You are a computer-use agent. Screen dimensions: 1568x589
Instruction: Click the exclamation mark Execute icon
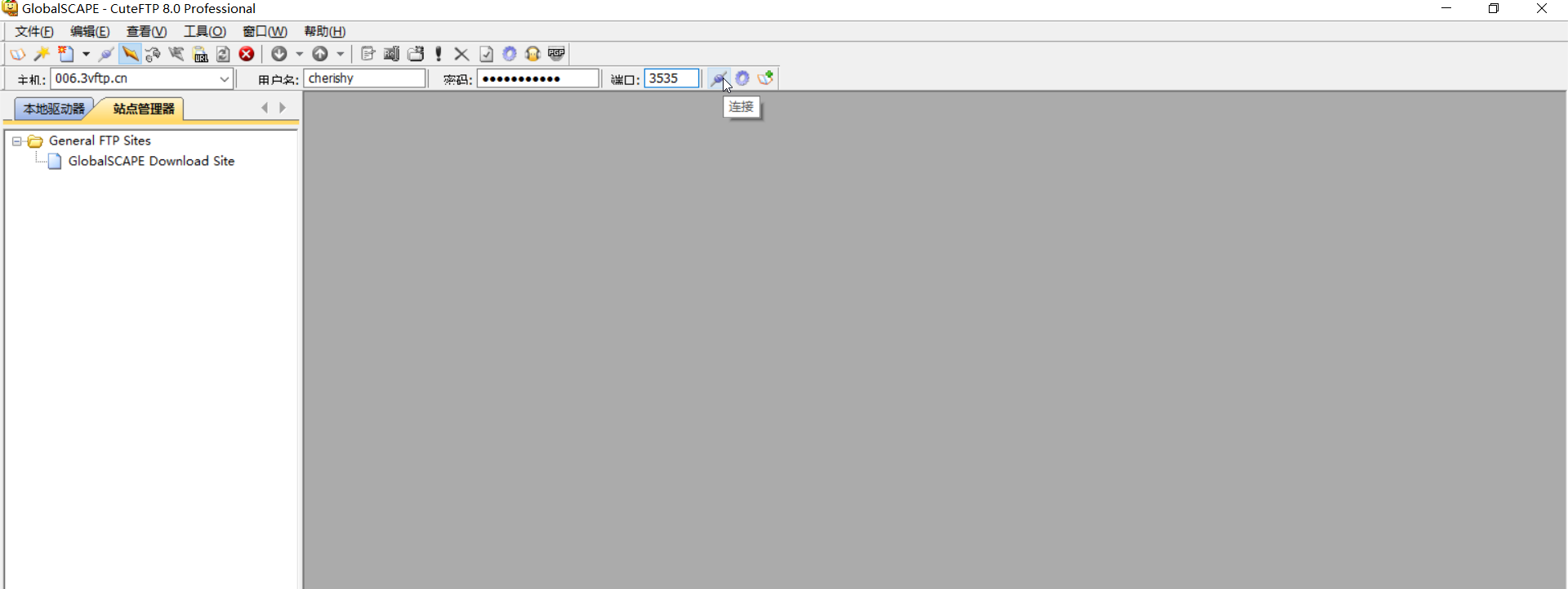click(x=439, y=54)
